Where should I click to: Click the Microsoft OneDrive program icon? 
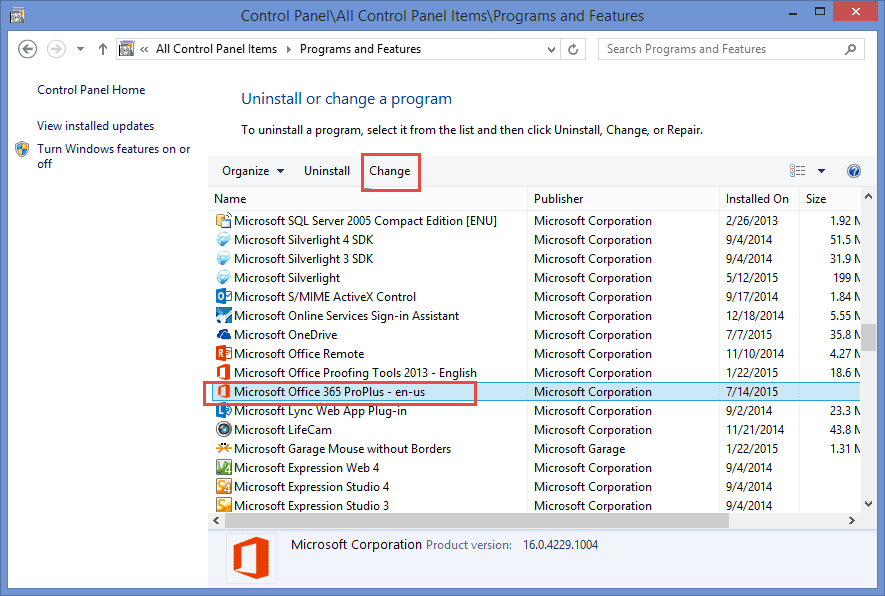[x=224, y=334]
